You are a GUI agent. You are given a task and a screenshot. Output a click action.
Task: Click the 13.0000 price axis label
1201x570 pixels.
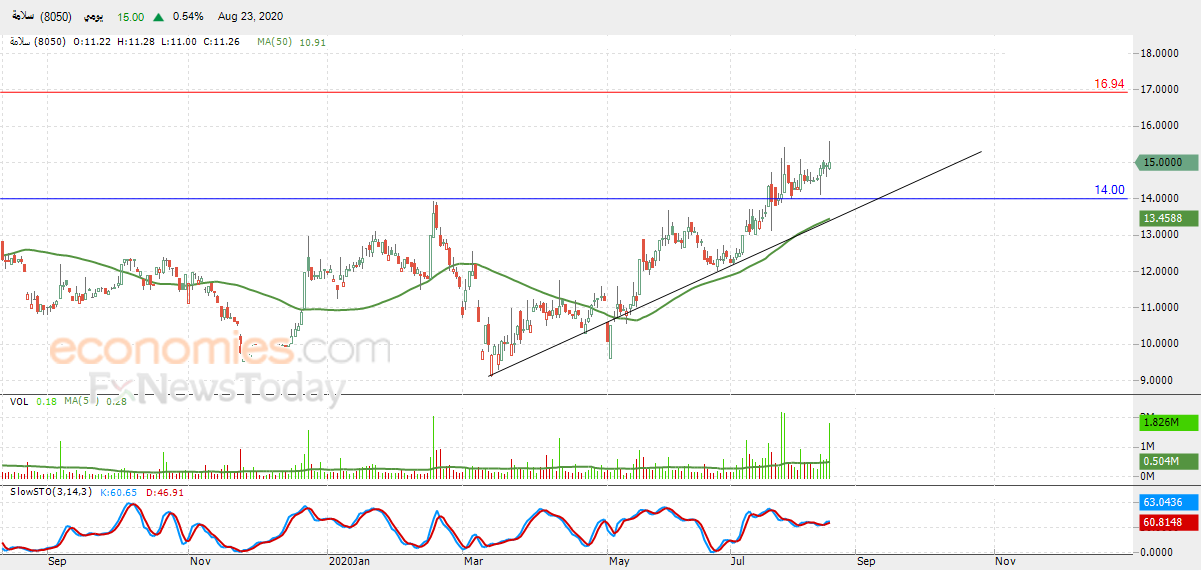point(1162,235)
